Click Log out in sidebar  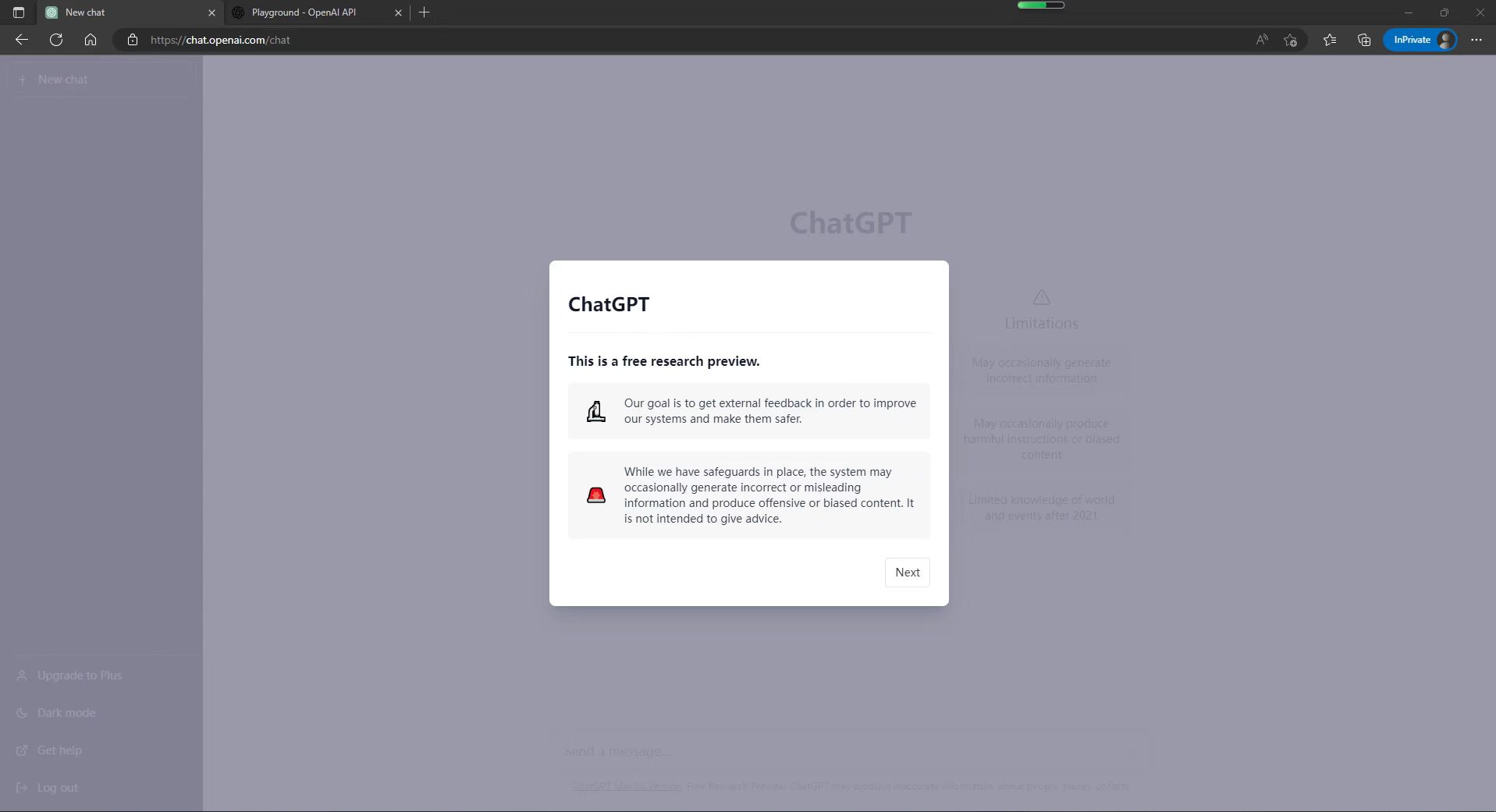pyautogui.click(x=57, y=788)
